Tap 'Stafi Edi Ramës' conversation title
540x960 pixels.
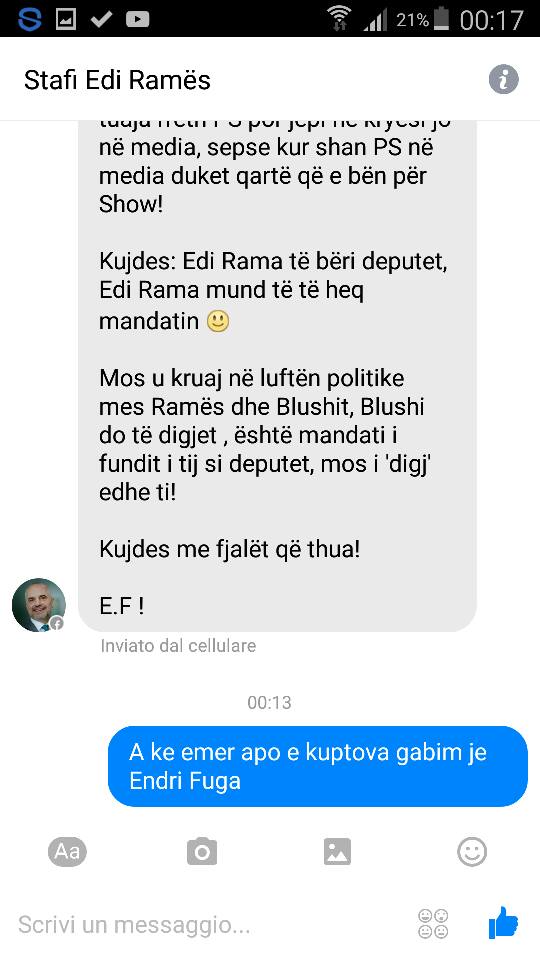click(x=117, y=80)
